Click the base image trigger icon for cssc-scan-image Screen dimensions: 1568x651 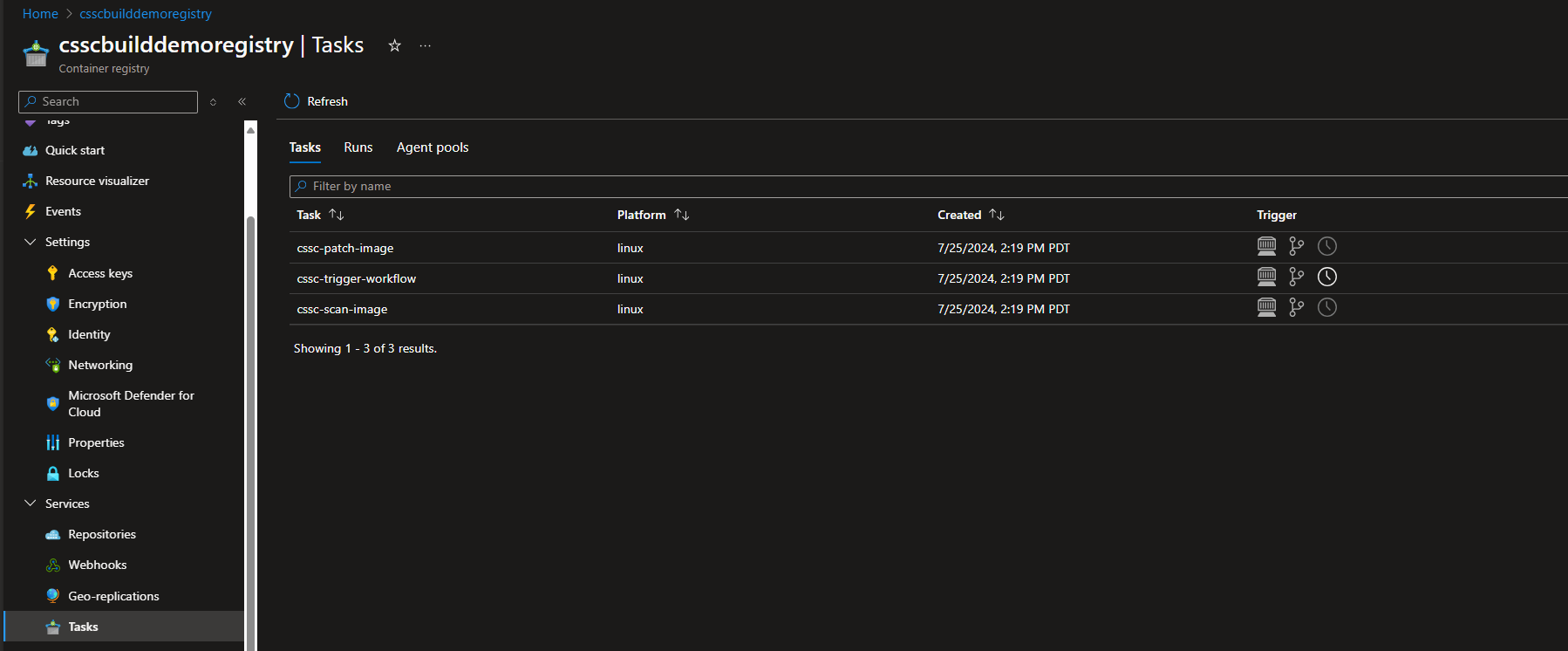tap(1267, 308)
